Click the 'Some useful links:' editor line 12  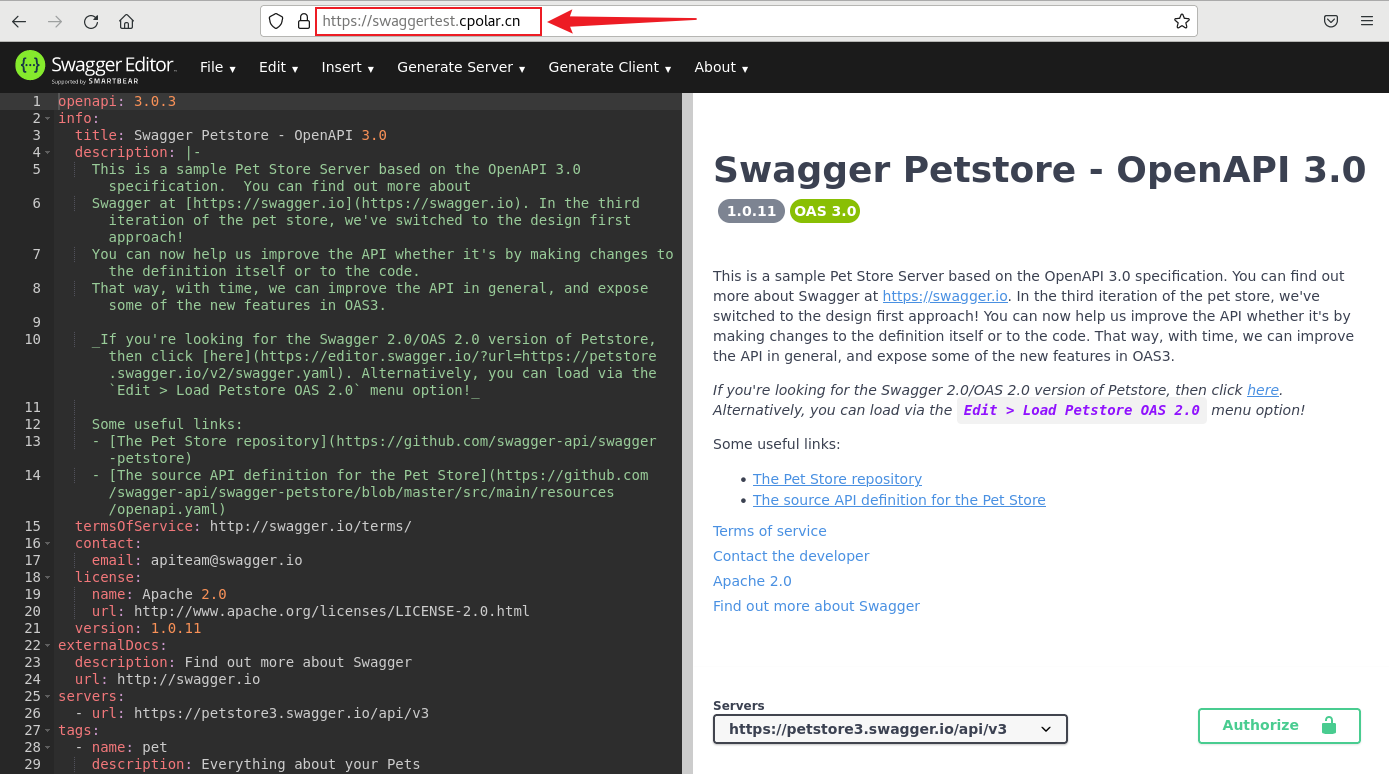(167, 424)
